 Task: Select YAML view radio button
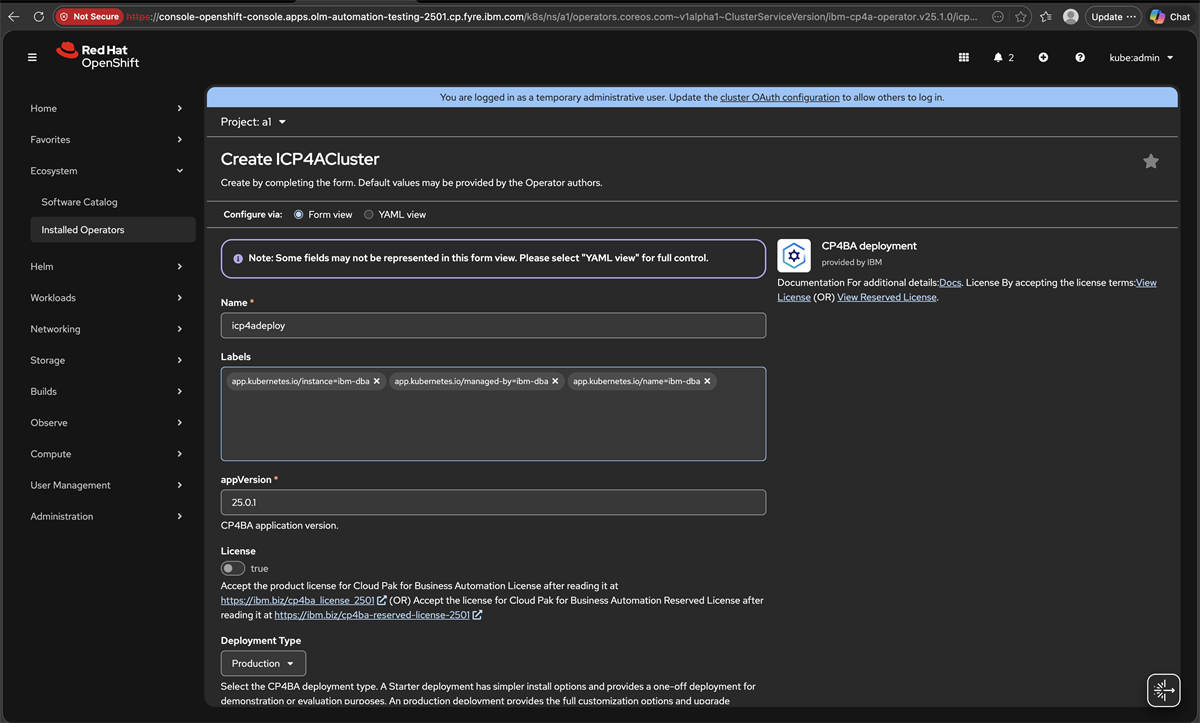pos(369,214)
